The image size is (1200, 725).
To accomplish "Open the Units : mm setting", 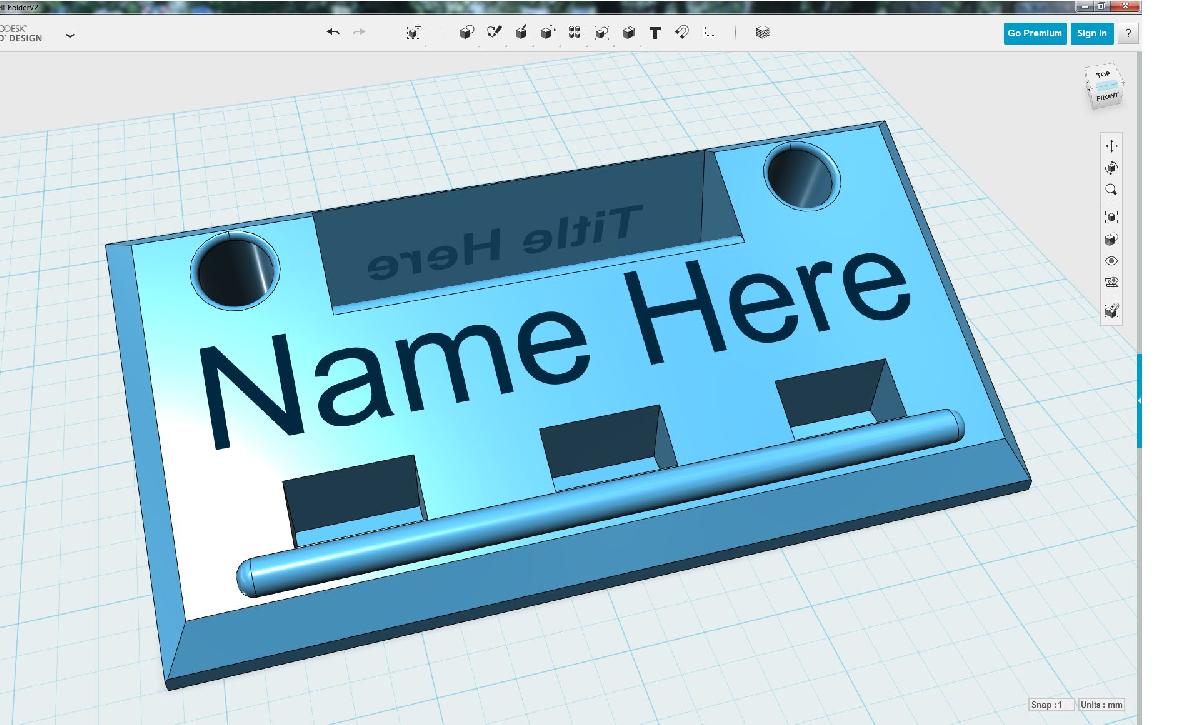I will point(1101,705).
